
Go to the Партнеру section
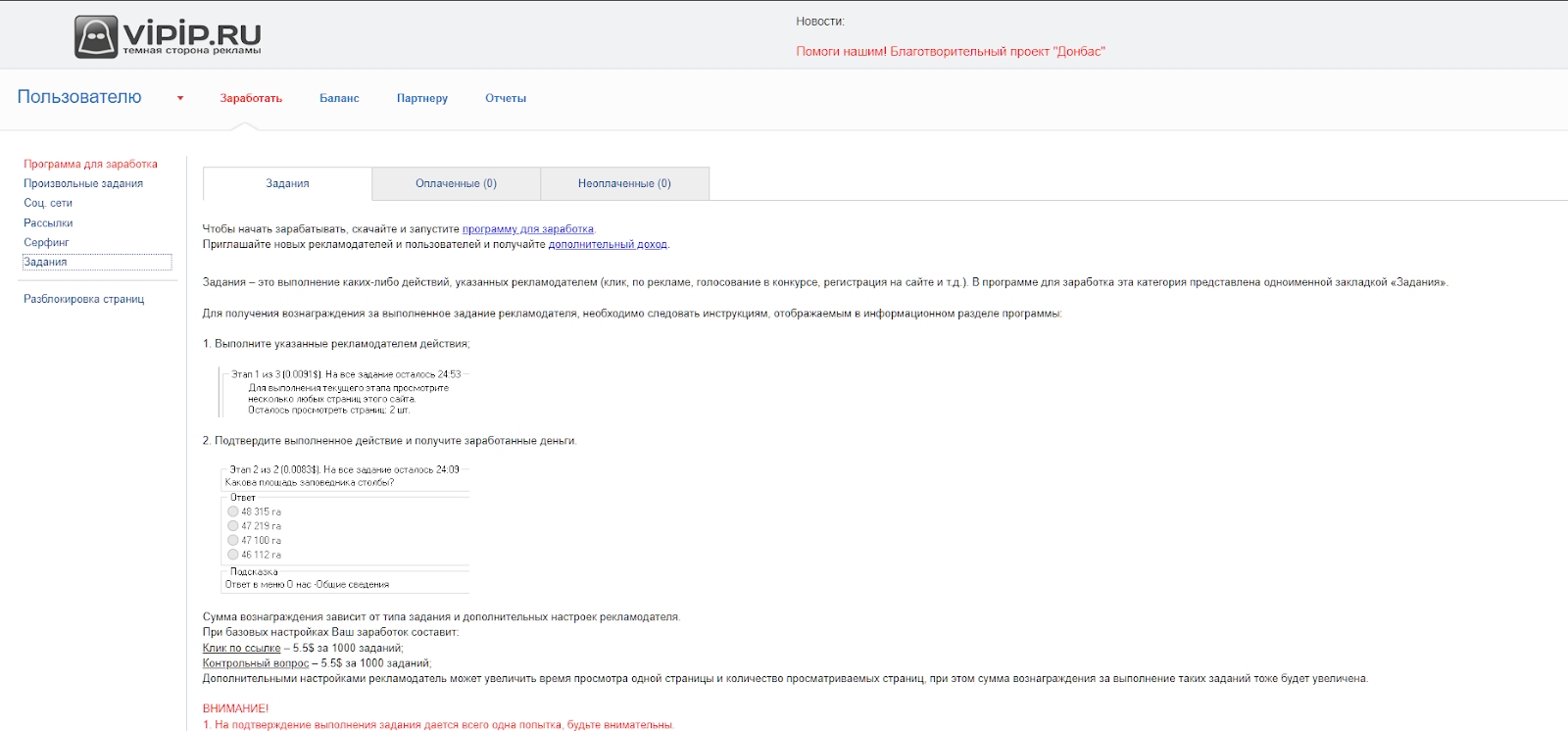coord(421,98)
